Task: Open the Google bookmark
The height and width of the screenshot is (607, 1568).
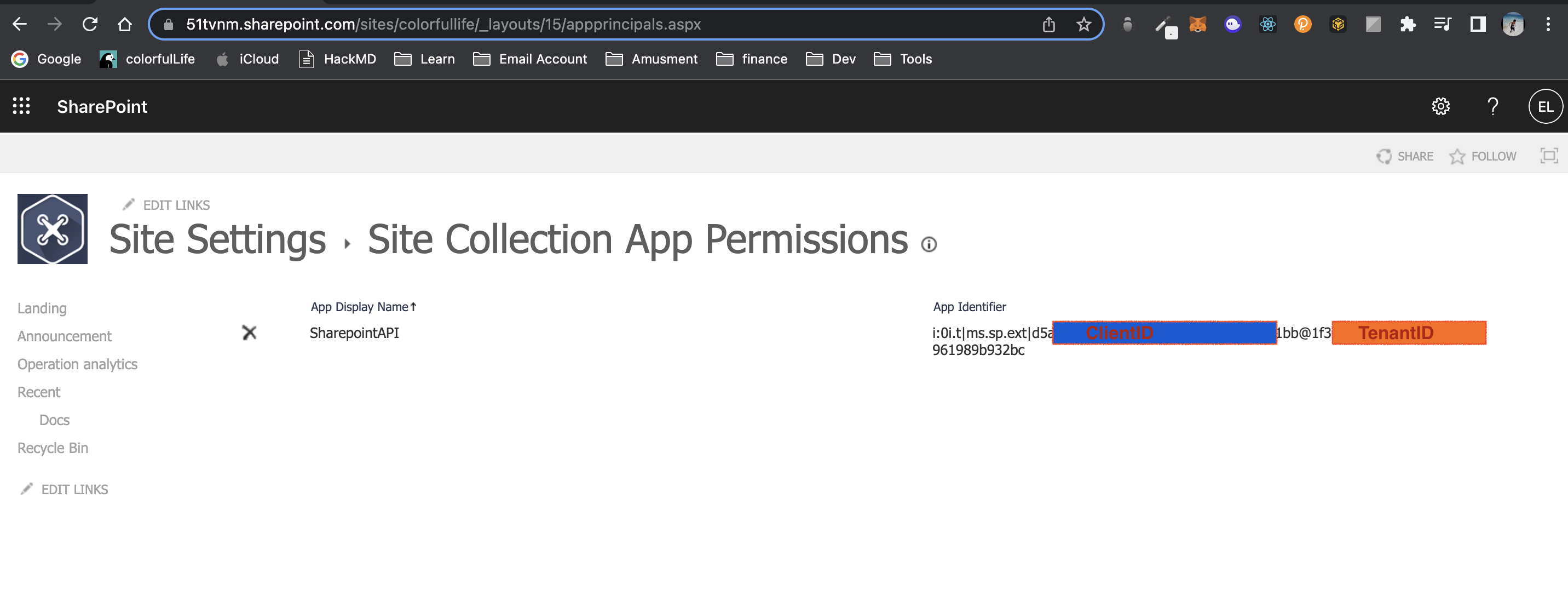Action: [x=46, y=59]
